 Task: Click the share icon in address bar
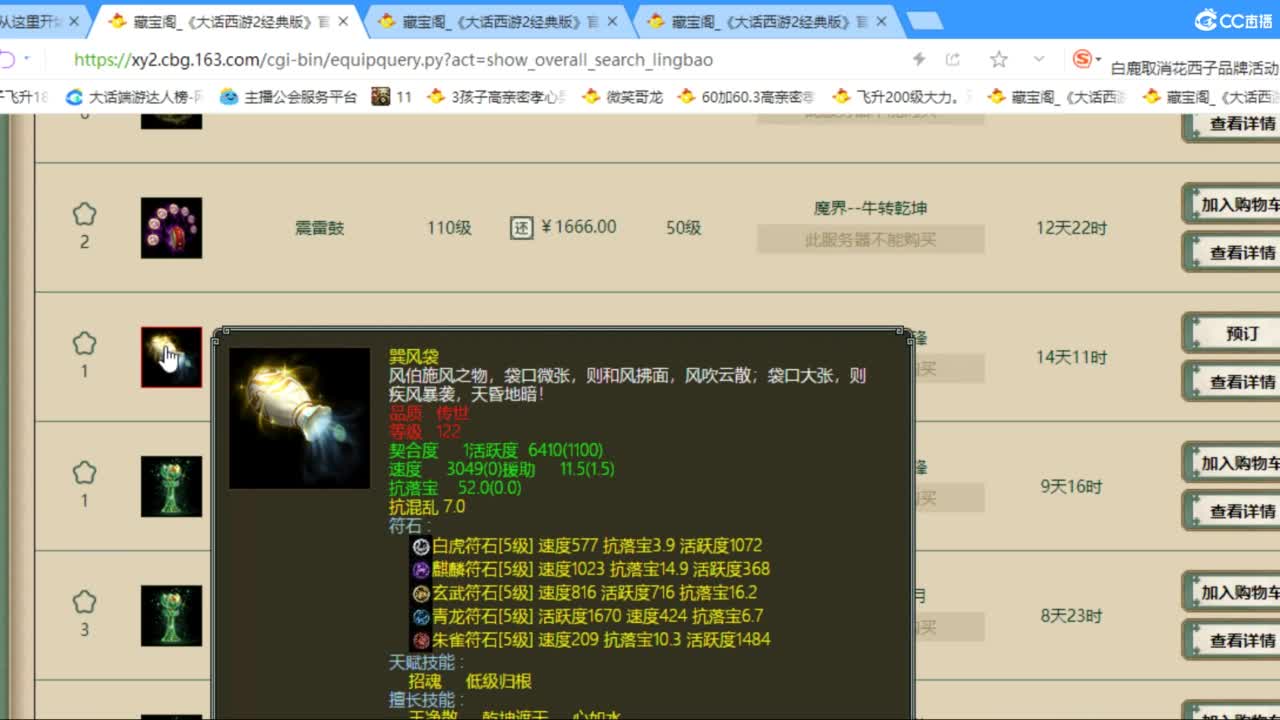tap(952, 60)
